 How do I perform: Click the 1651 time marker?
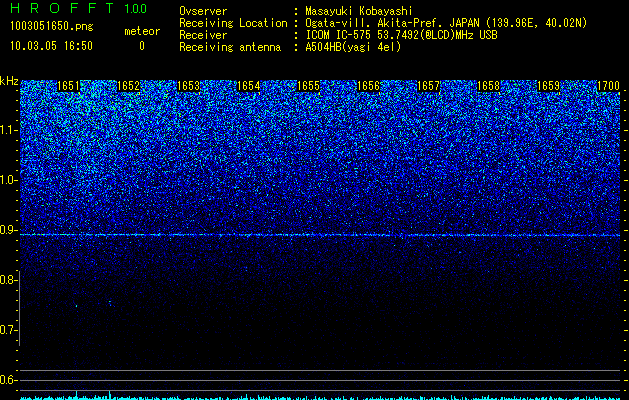point(68,86)
